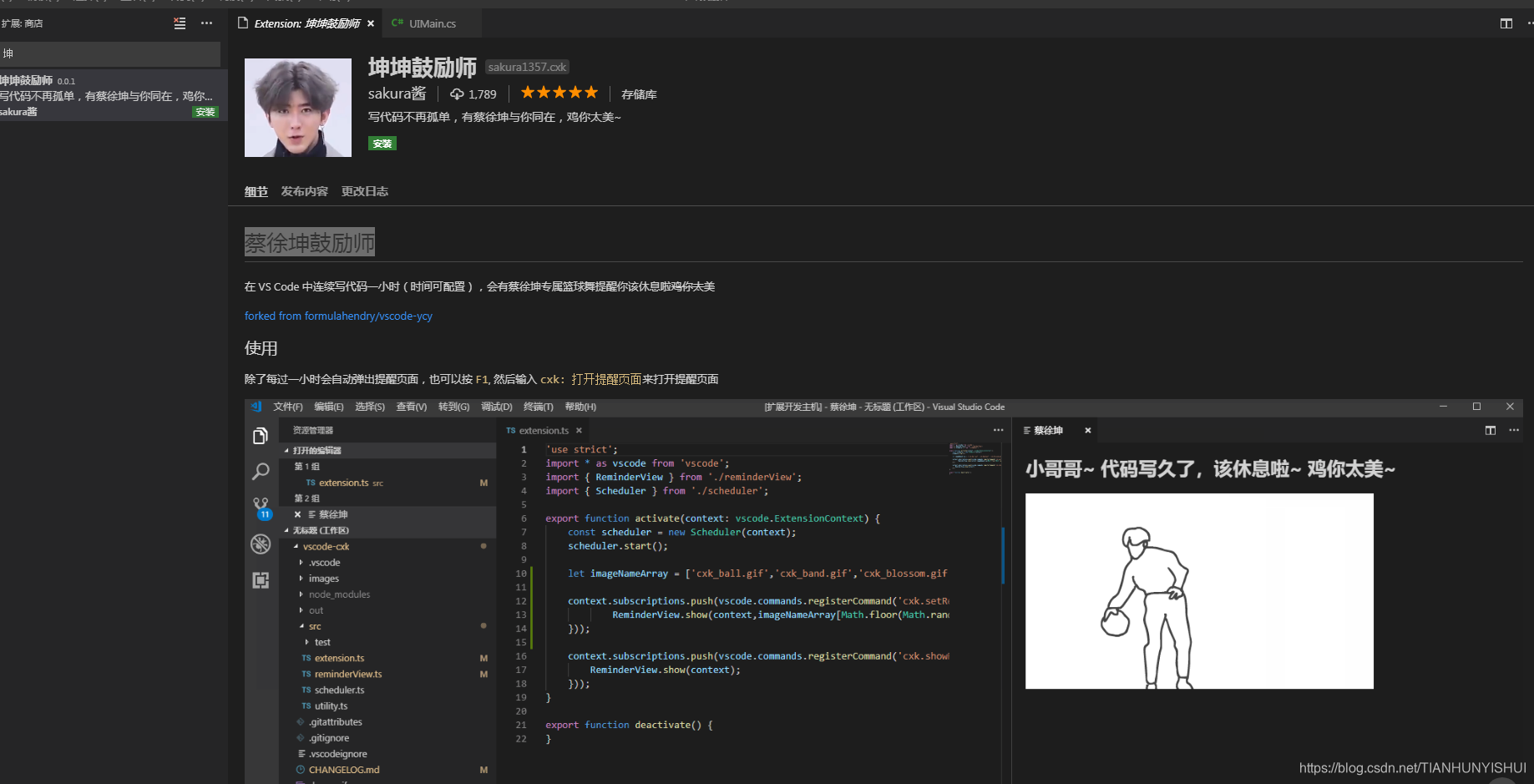Open the sakura酱 publisher link
Screen dimensions: 1534x784
coord(397,94)
